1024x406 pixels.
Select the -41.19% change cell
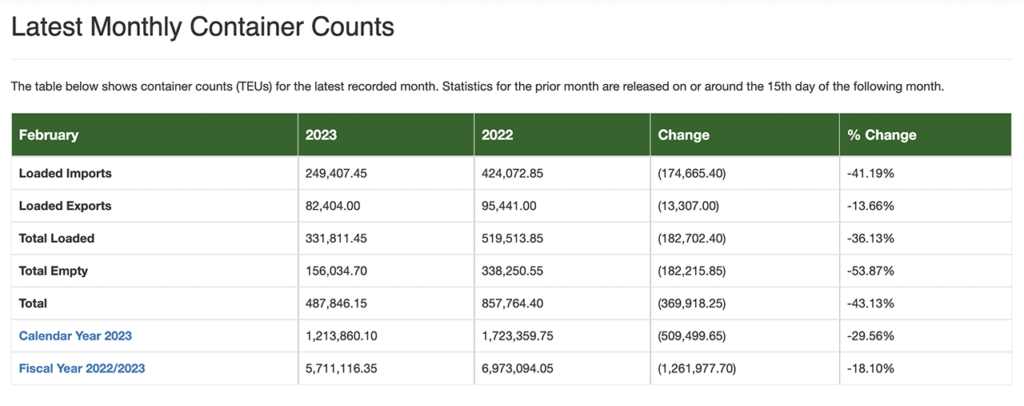(x=870, y=173)
